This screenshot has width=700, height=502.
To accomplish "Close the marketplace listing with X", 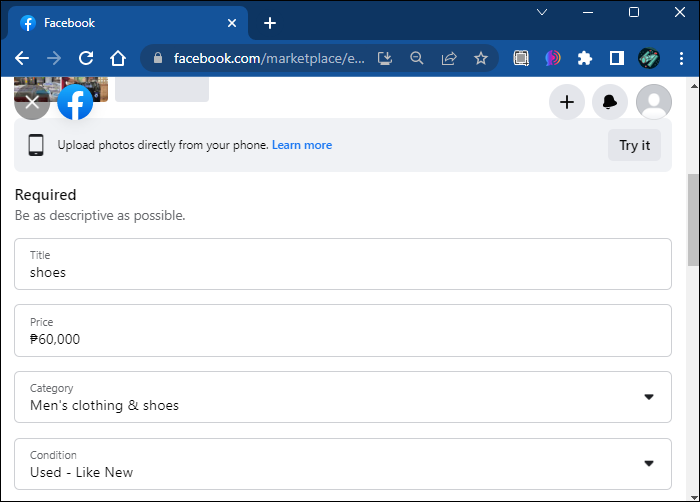I will 32,102.
